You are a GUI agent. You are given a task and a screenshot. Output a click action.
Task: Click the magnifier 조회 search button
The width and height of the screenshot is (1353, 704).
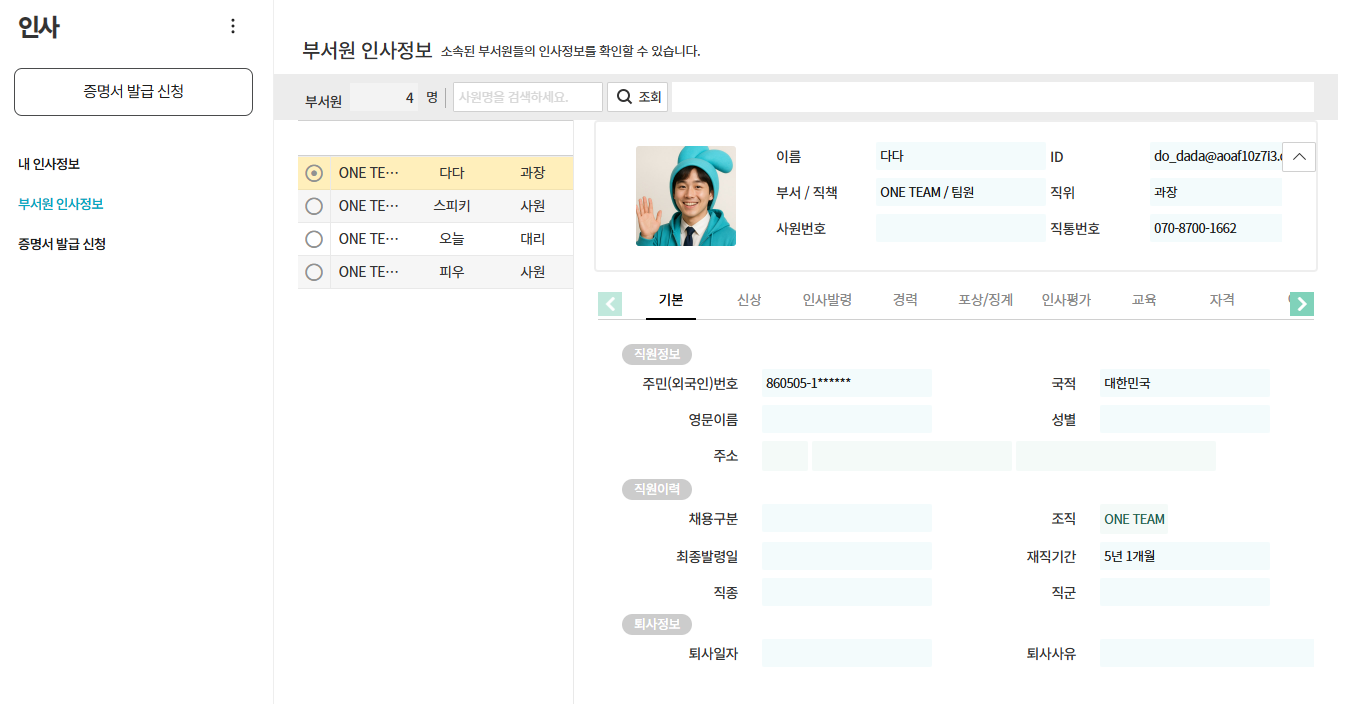[638, 97]
